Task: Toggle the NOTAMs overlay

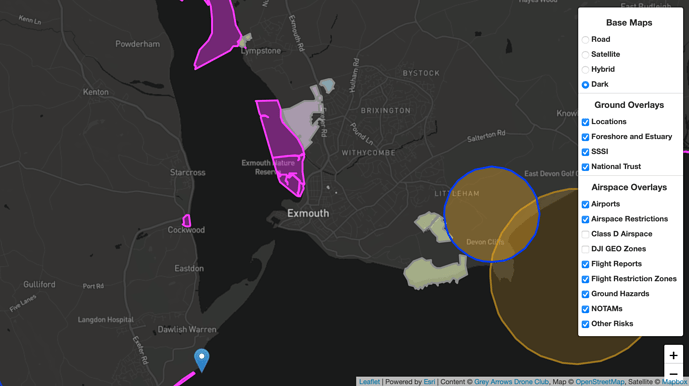Action: 585,309
